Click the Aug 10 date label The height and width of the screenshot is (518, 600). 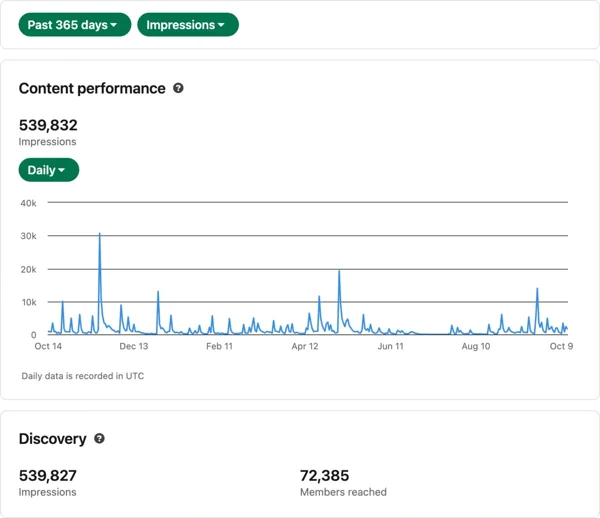[x=476, y=347]
